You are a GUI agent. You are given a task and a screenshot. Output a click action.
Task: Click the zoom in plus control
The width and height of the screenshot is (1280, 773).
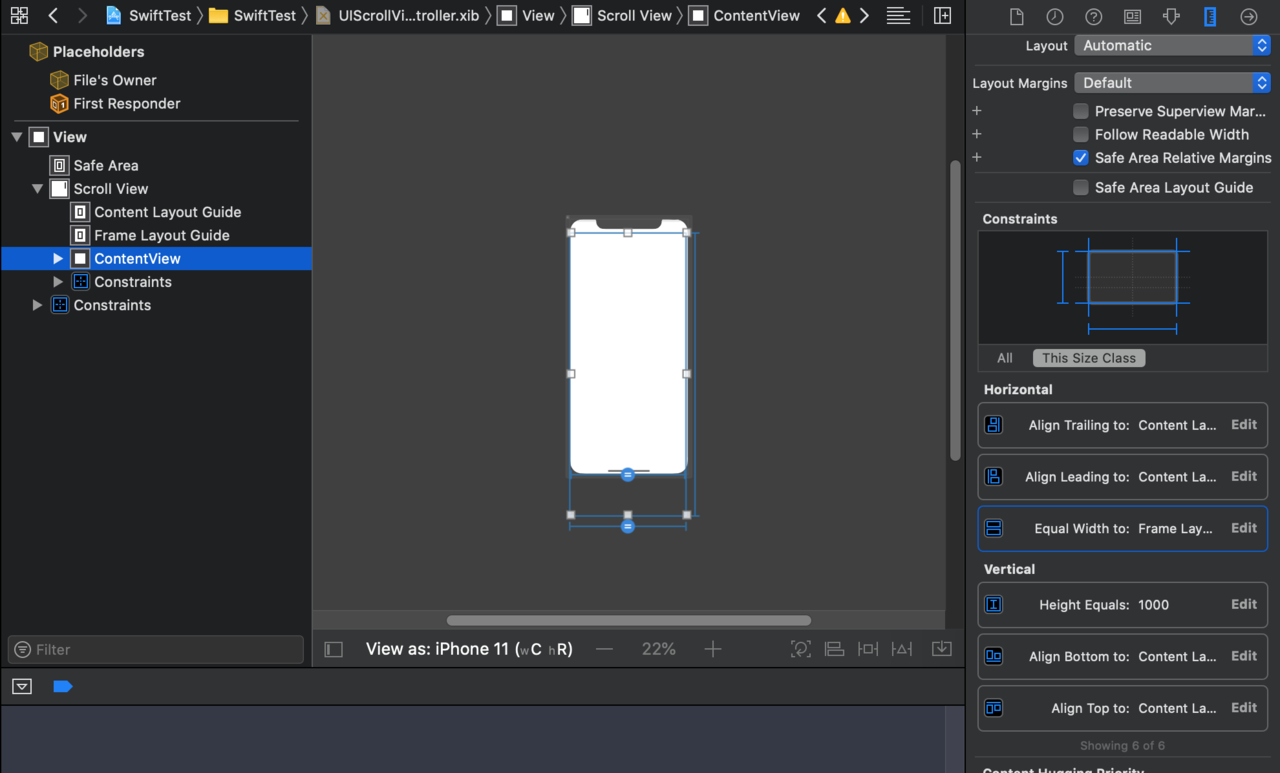click(x=713, y=648)
